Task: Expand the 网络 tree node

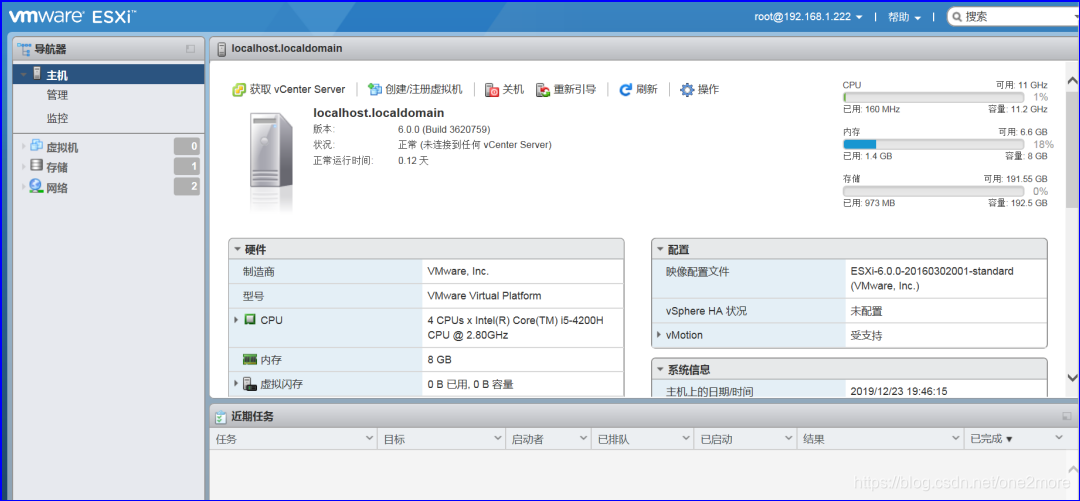Action: pyautogui.click(x=24, y=187)
